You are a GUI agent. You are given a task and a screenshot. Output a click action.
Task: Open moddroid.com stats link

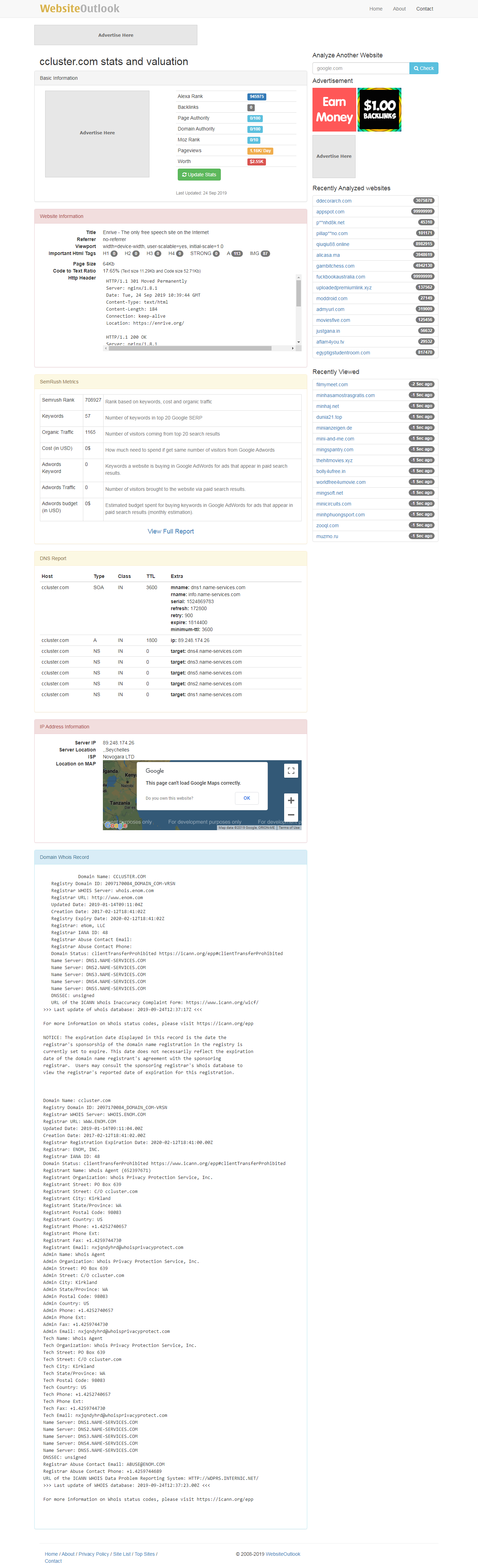click(x=332, y=299)
